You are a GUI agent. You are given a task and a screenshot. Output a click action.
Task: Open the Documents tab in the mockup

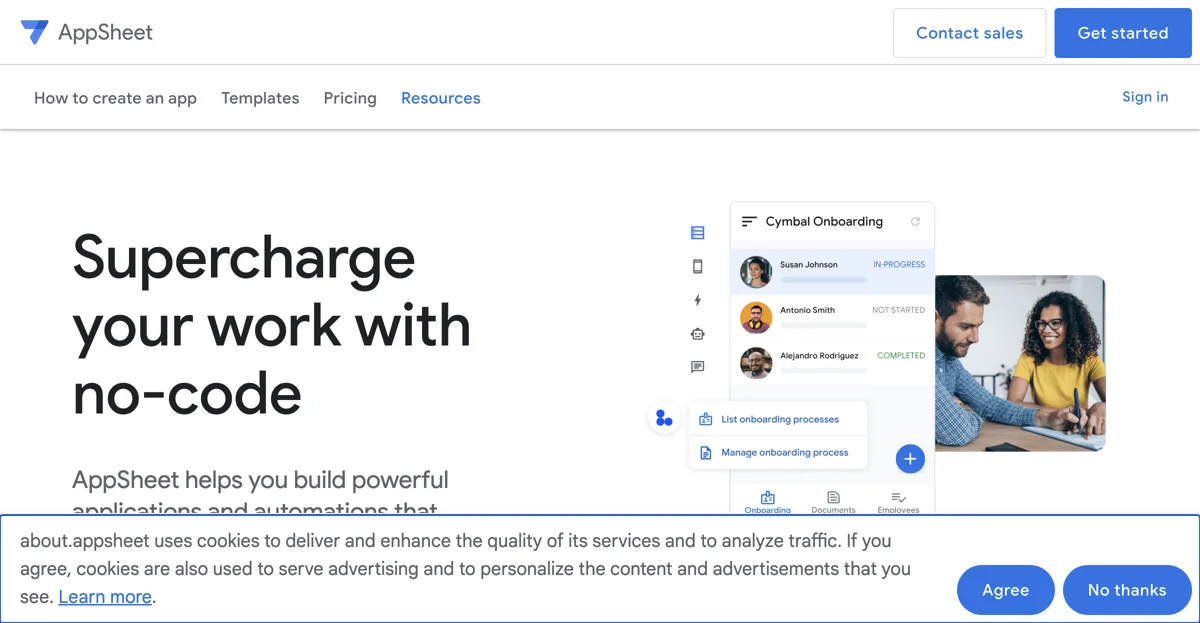tap(834, 502)
